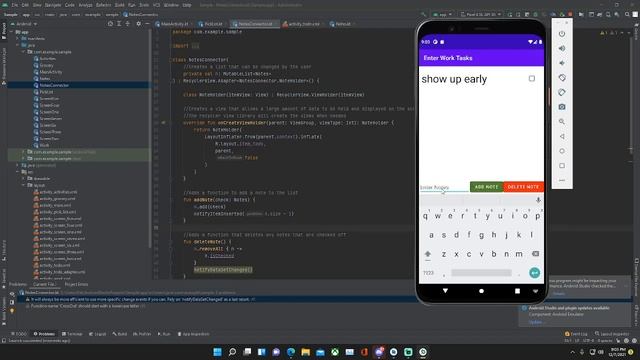Click the emulator toolbar Overview square
This screenshot has height=360, width=640.
click(x=562, y=166)
